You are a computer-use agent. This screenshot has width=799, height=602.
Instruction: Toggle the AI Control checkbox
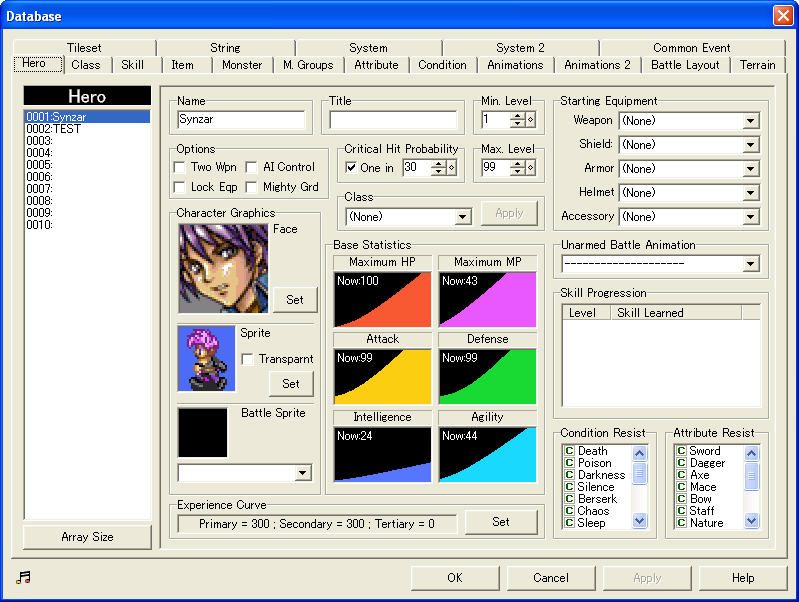tap(252, 167)
